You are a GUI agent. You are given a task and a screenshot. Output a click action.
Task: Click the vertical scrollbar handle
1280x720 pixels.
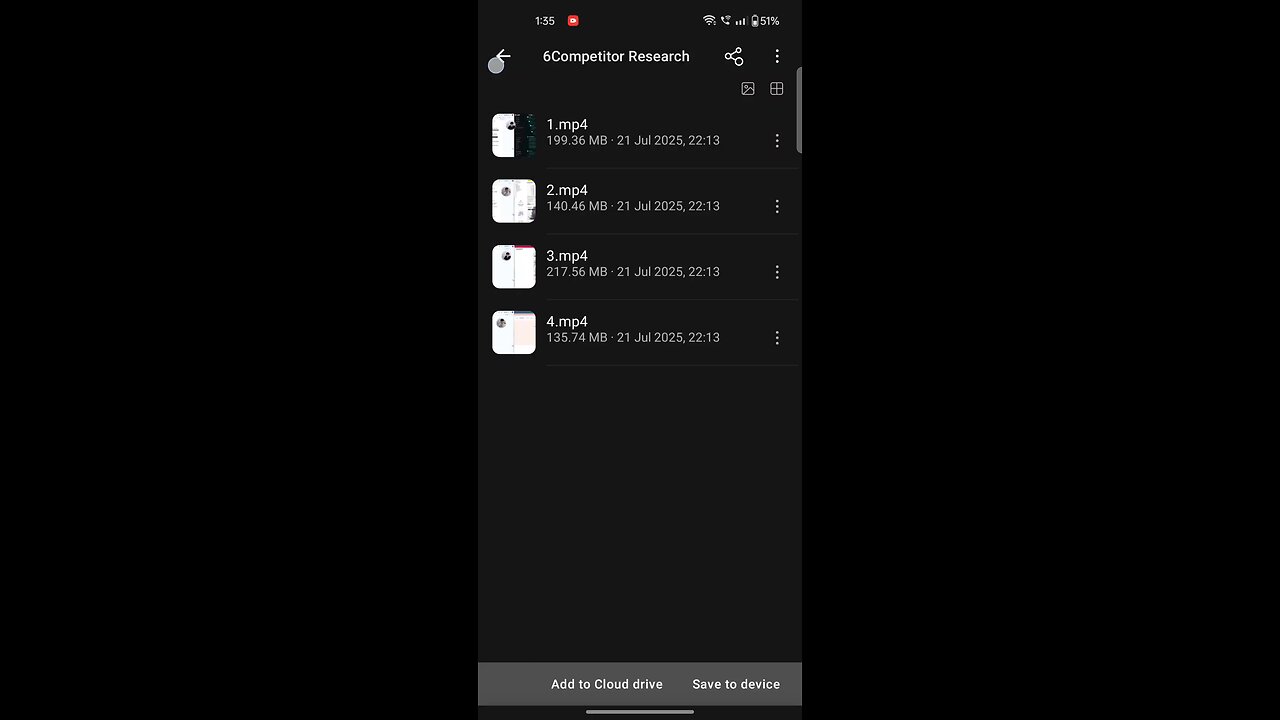(799, 110)
